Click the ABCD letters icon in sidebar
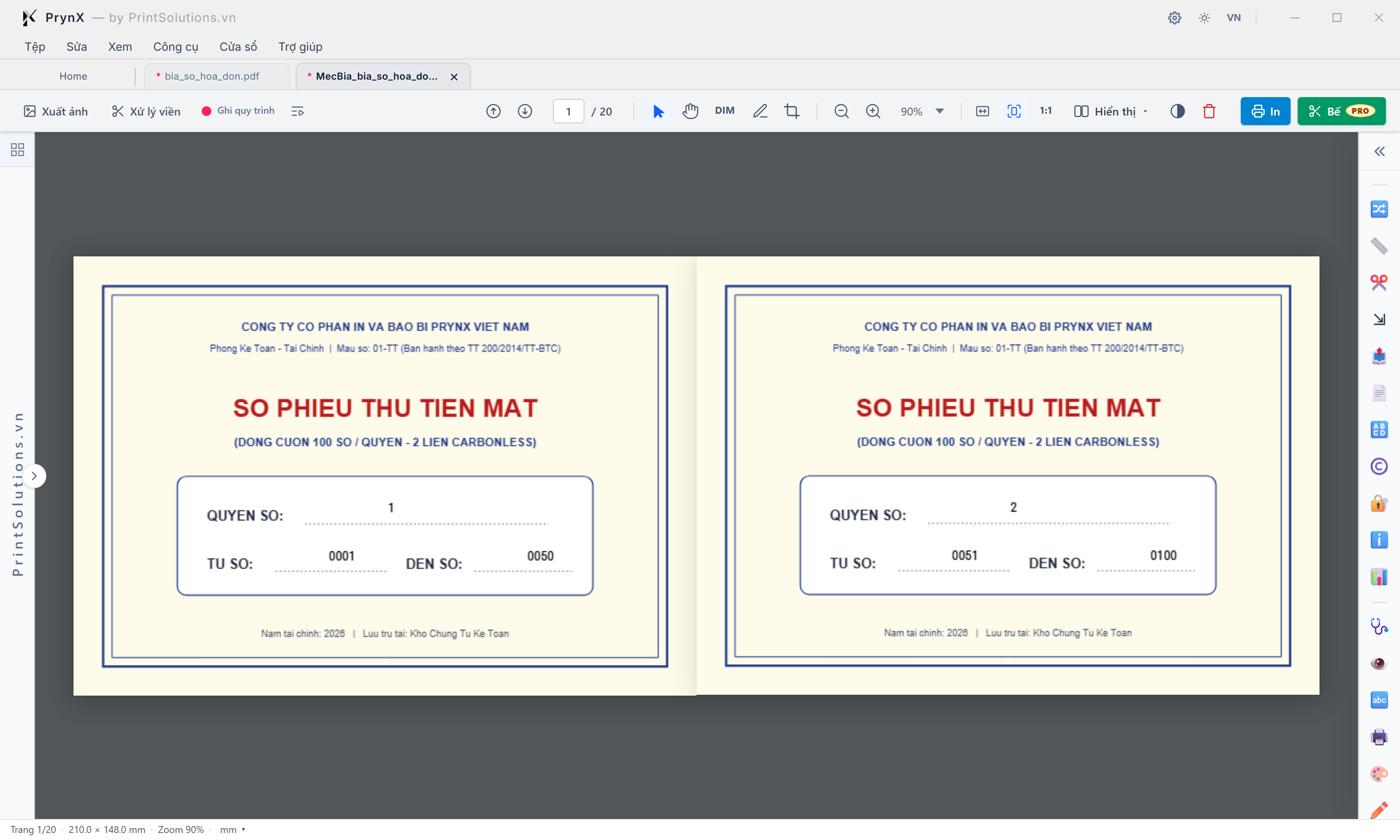Screen dimensions: 1400x840 [1379, 430]
